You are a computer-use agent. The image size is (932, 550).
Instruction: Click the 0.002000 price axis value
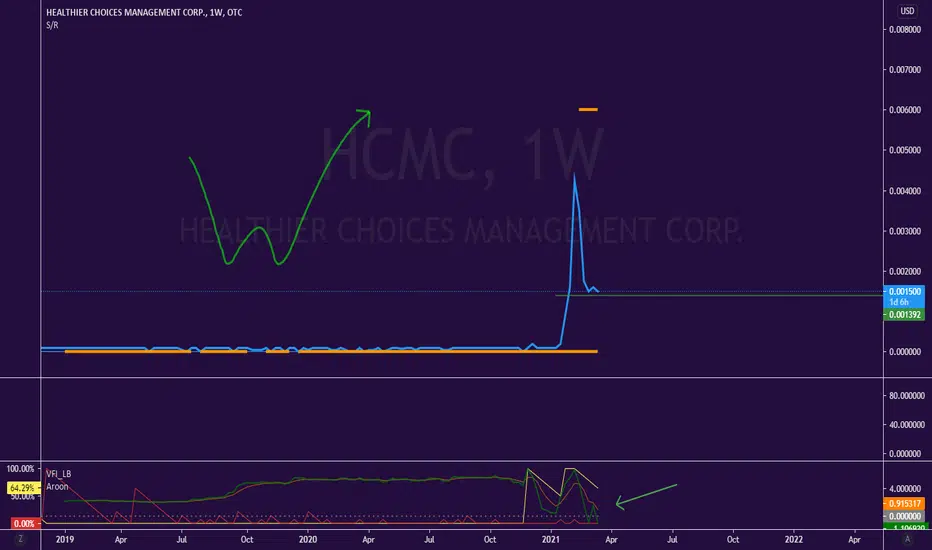click(905, 271)
